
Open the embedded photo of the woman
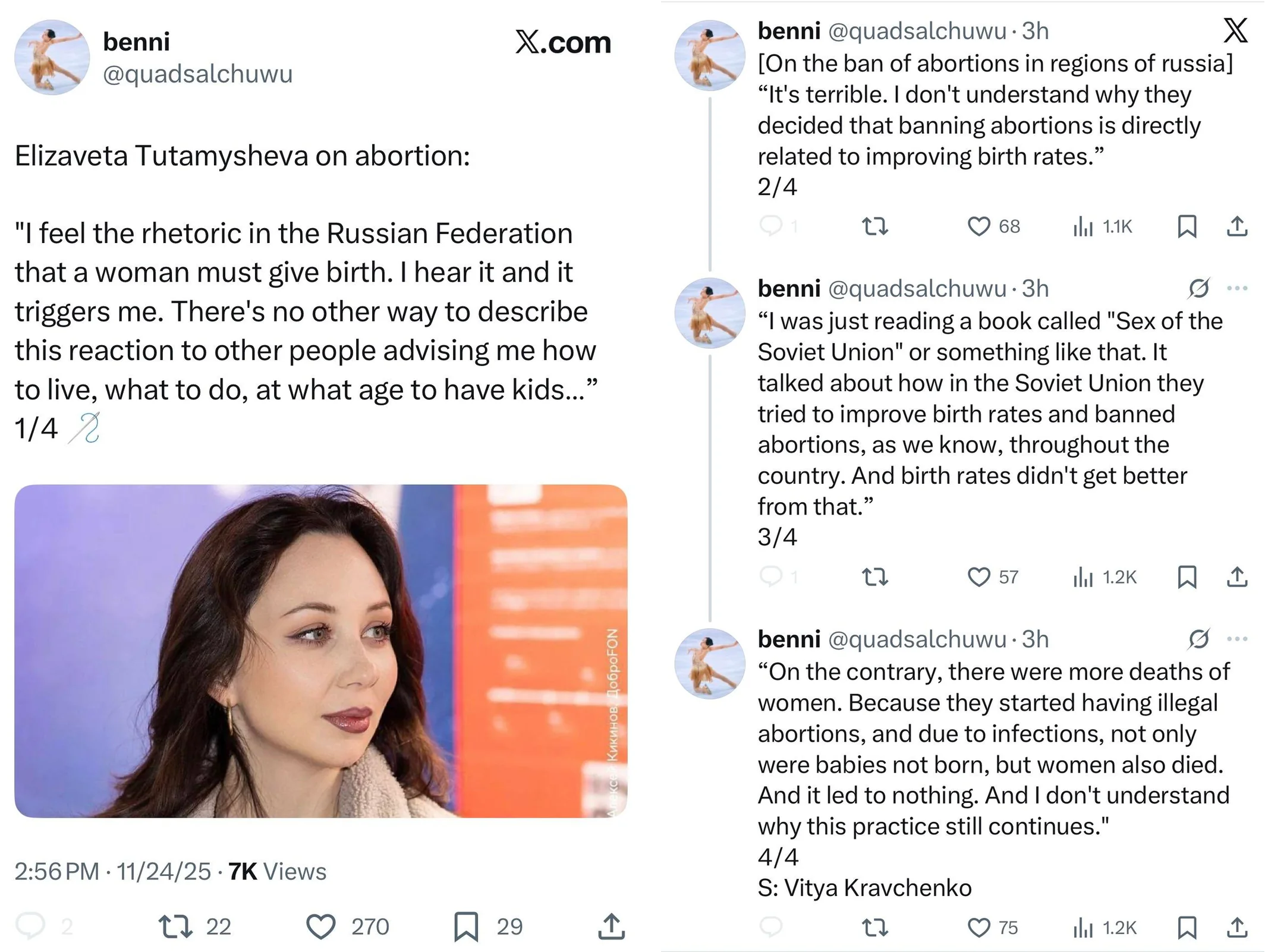tap(321, 651)
